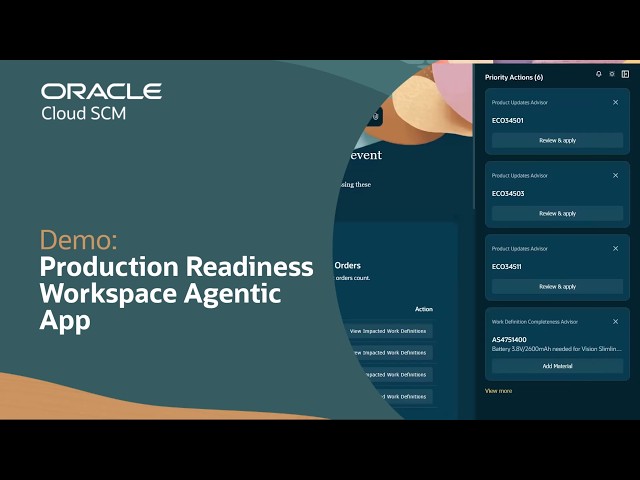
Task: Click the Action column header
Action: click(x=424, y=309)
